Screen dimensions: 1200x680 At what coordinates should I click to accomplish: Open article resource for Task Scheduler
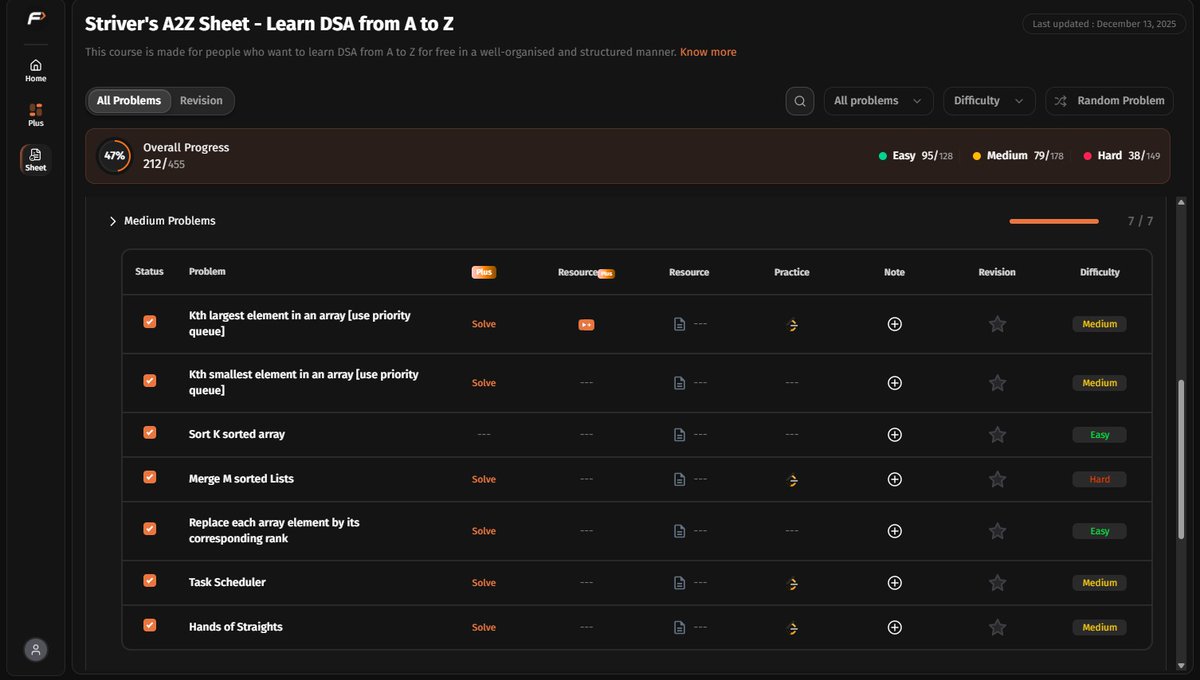680,583
